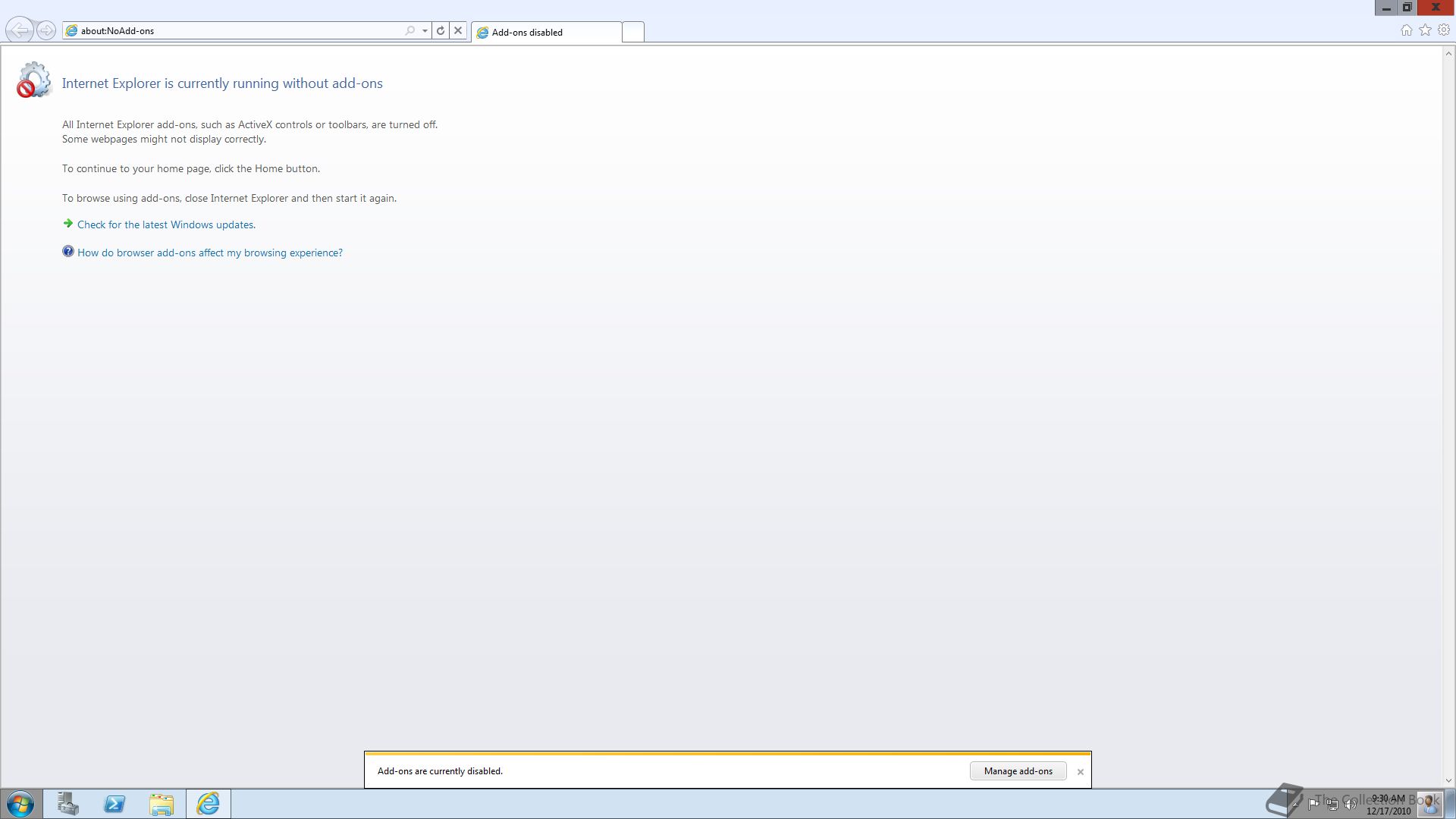This screenshot has height=819, width=1456.
Task: Stop loading with the X button beside refresh
Action: pos(458,31)
